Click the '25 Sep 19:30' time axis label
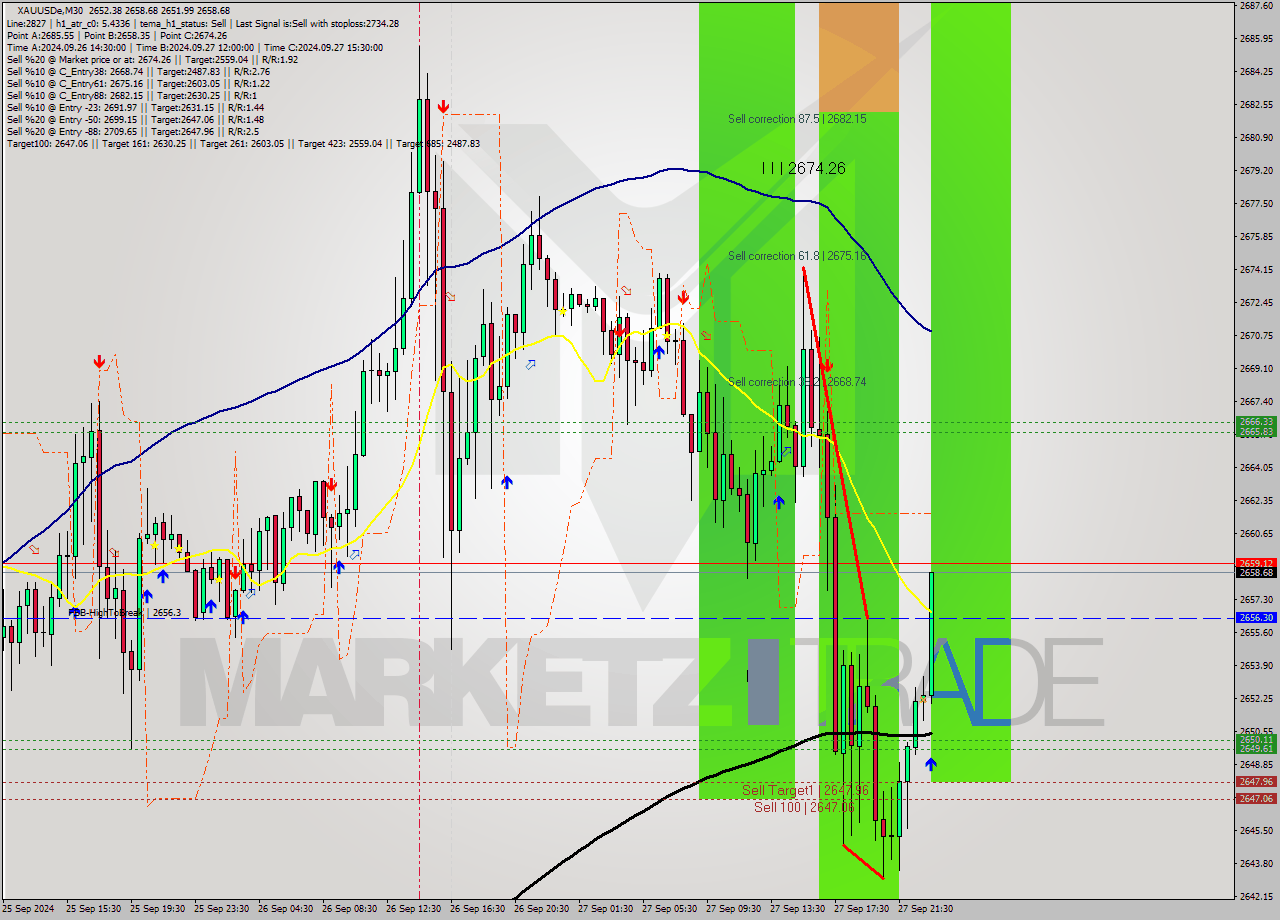1280x920 pixels. 157,909
